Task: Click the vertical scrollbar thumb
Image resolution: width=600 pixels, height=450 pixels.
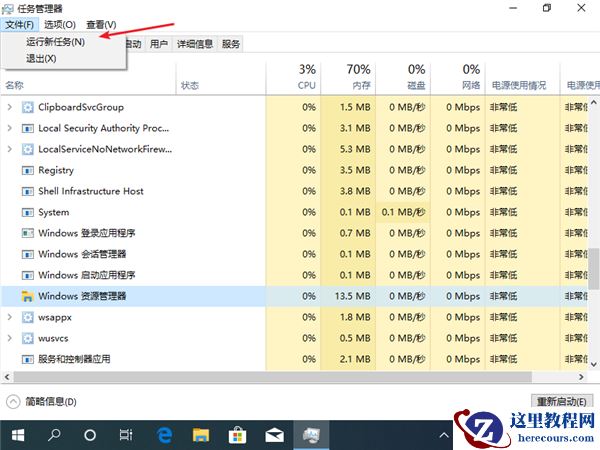Action: click(x=593, y=268)
